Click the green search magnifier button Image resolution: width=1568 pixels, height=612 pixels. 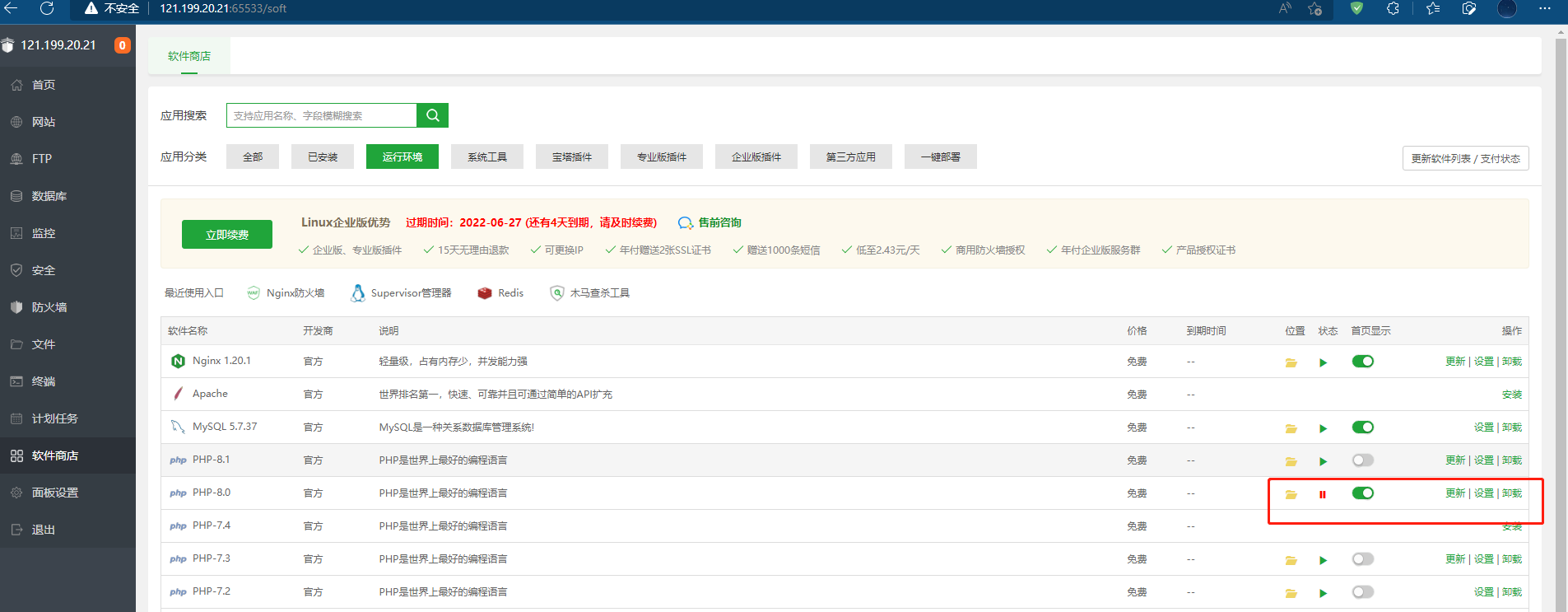pyautogui.click(x=432, y=115)
